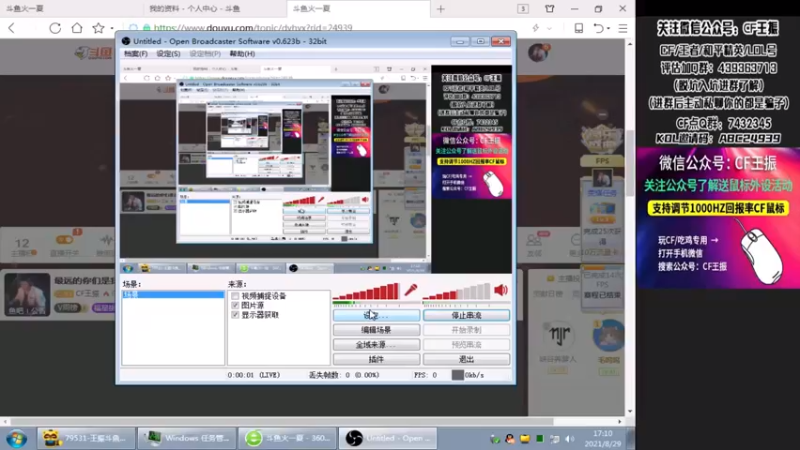The width and height of the screenshot is (800, 450).
Task: Open the 设定(S) menu in OBS
Action: (168, 54)
